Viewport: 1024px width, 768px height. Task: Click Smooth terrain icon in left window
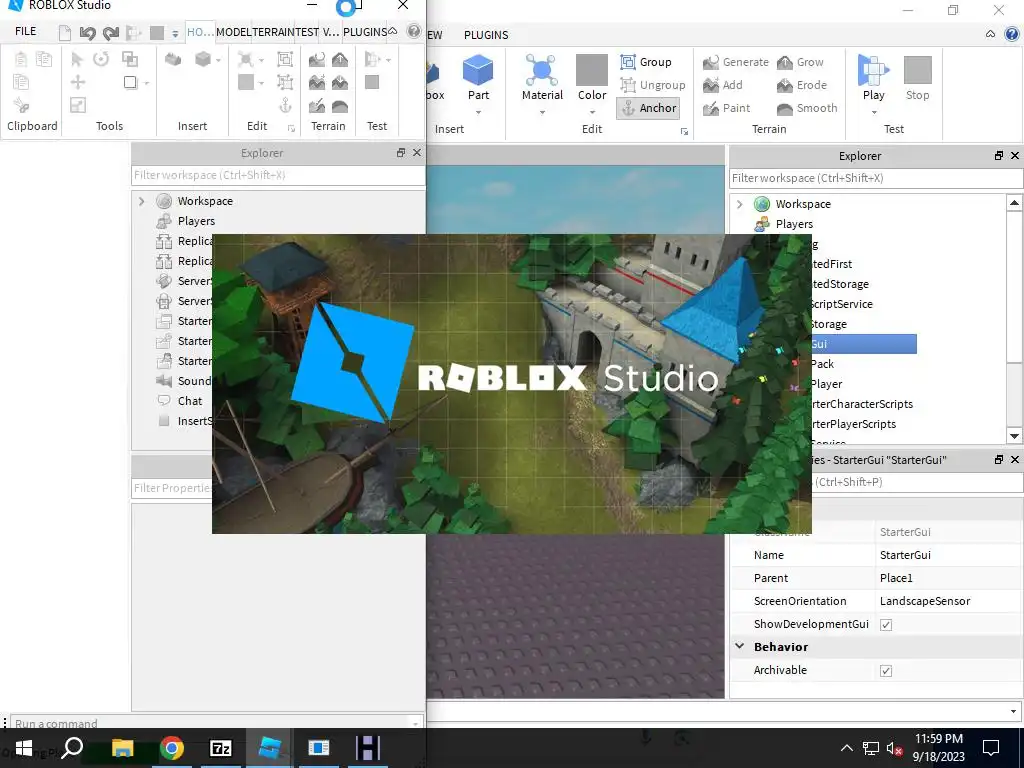click(340, 105)
